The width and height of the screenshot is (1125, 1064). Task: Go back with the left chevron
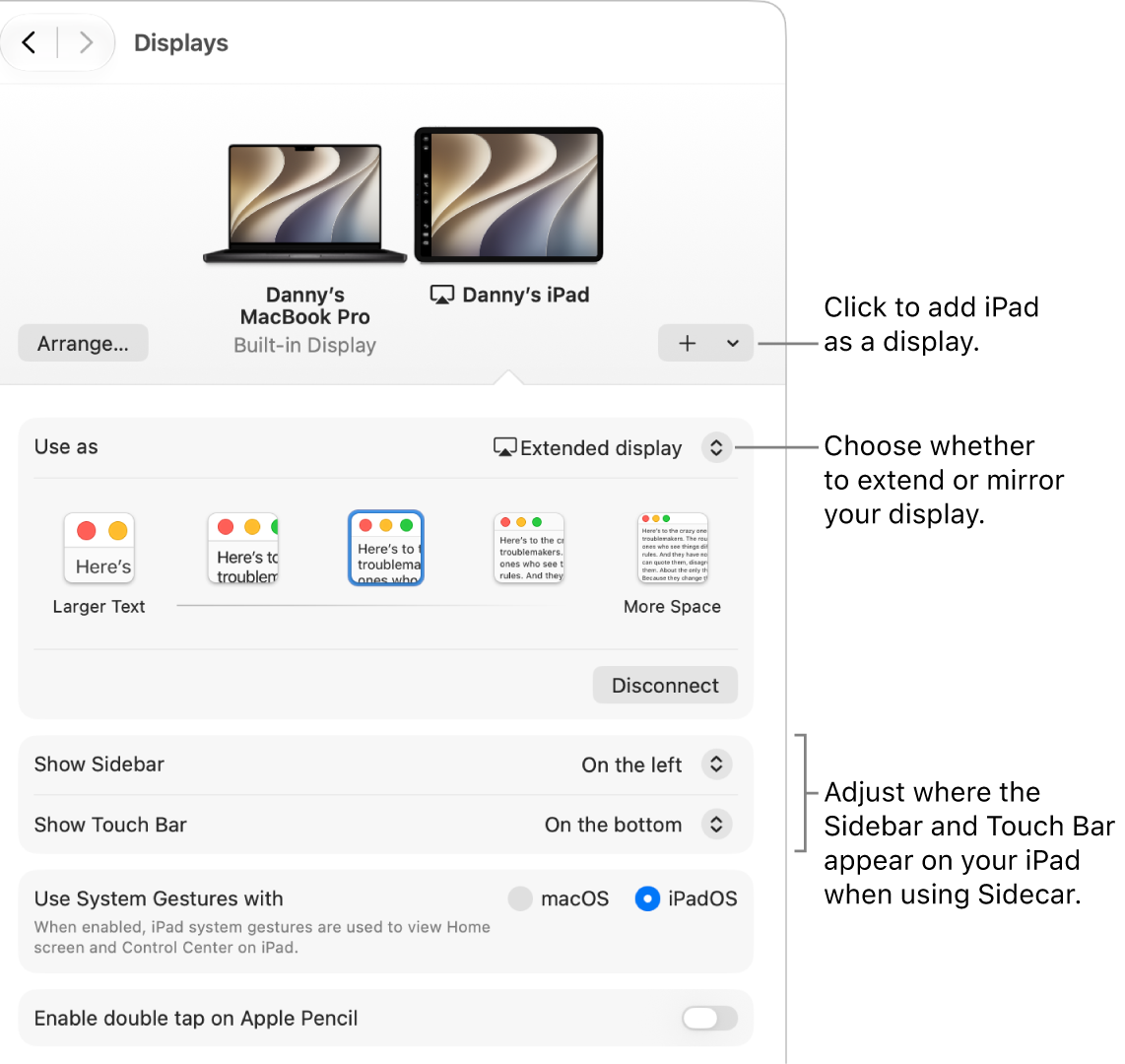pos(29,42)
